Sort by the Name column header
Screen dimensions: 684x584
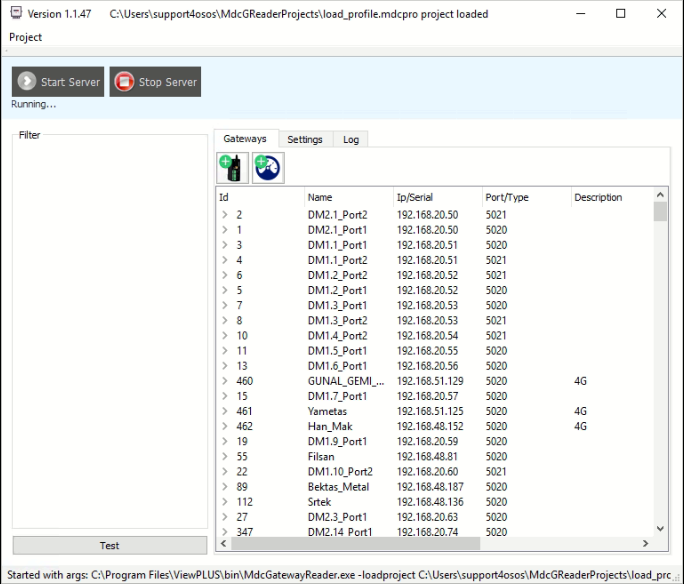click(x=320, y=197)
